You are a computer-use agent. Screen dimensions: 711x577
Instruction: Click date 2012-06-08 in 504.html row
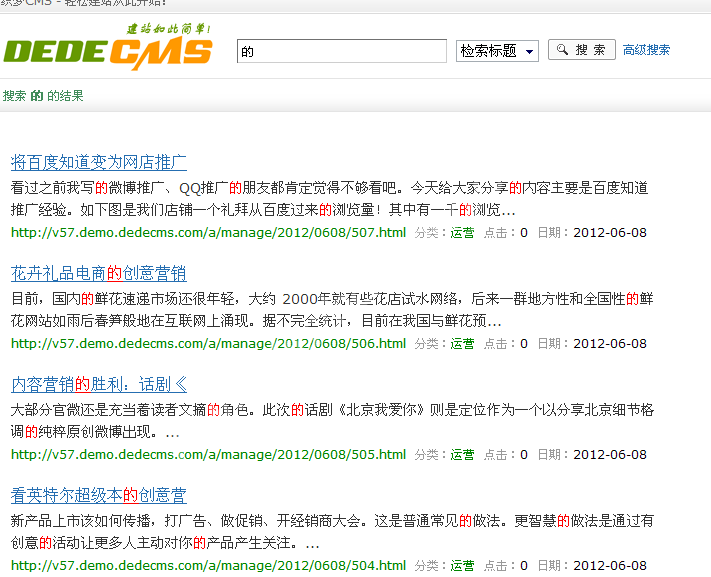click(x=610, y=566)
